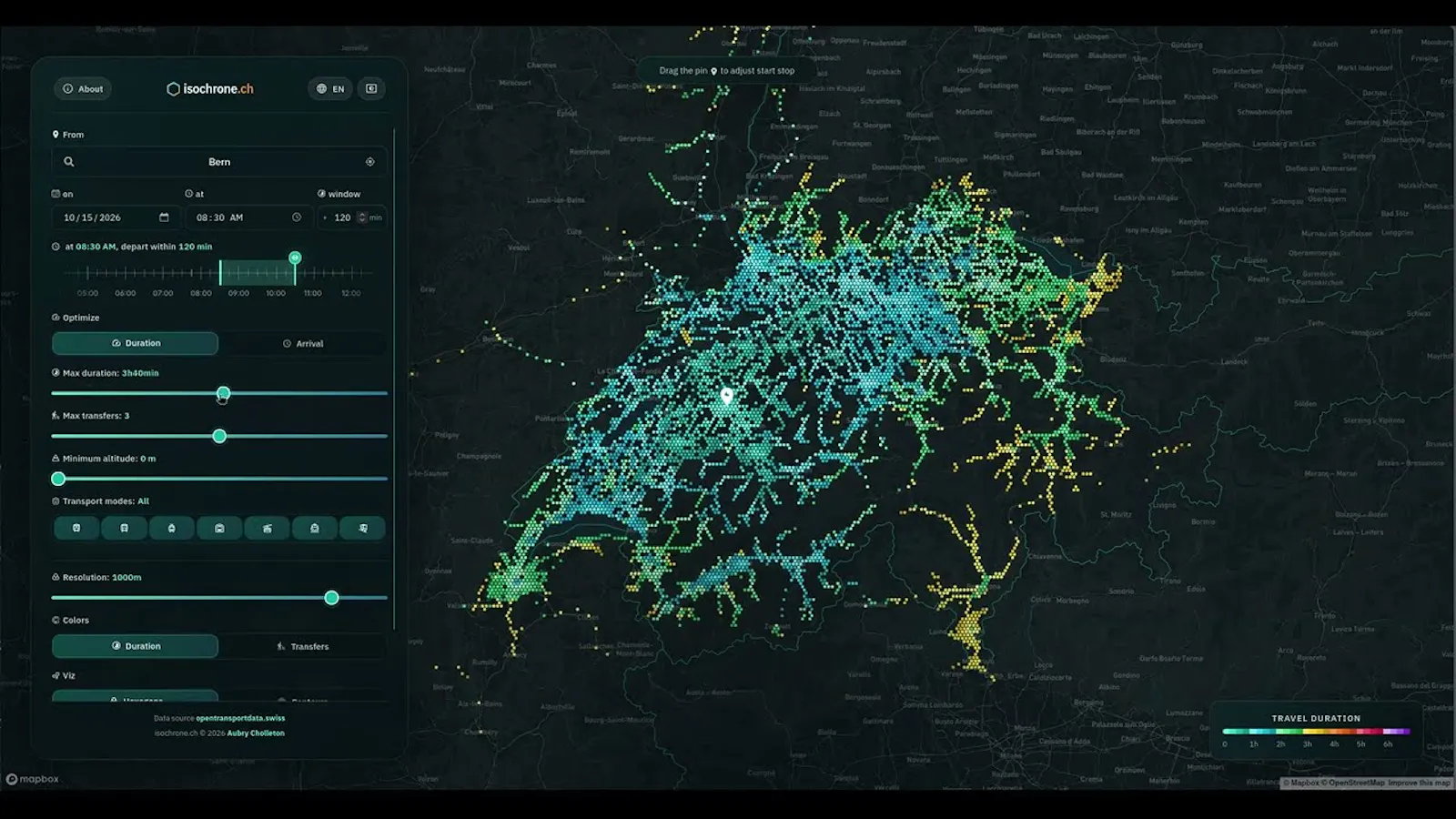Select Duration under Colors
The height and width of the screenshot is (819, 1456).
coord(135,646)
